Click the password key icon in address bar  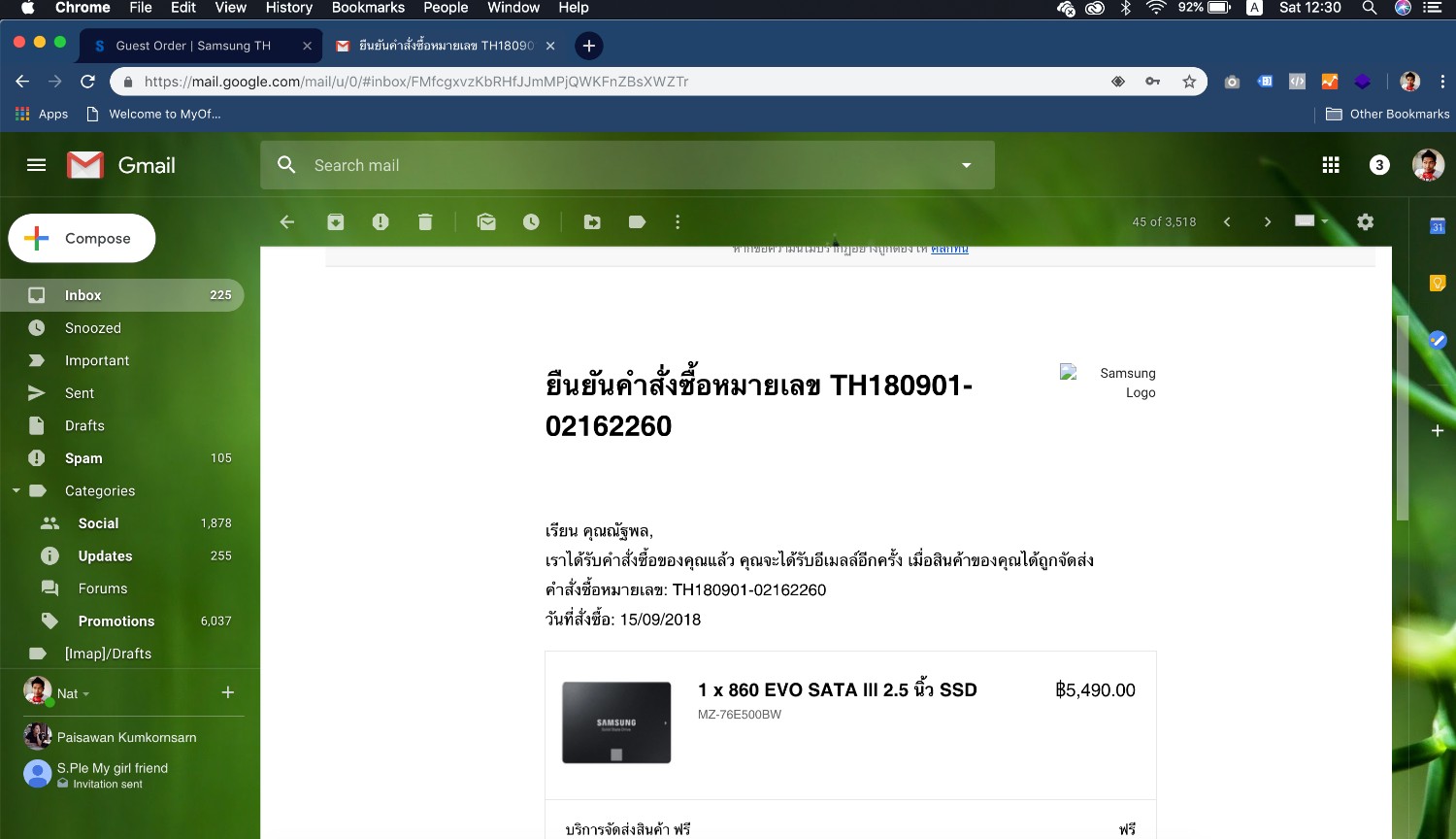click(x=1153, y=82)
